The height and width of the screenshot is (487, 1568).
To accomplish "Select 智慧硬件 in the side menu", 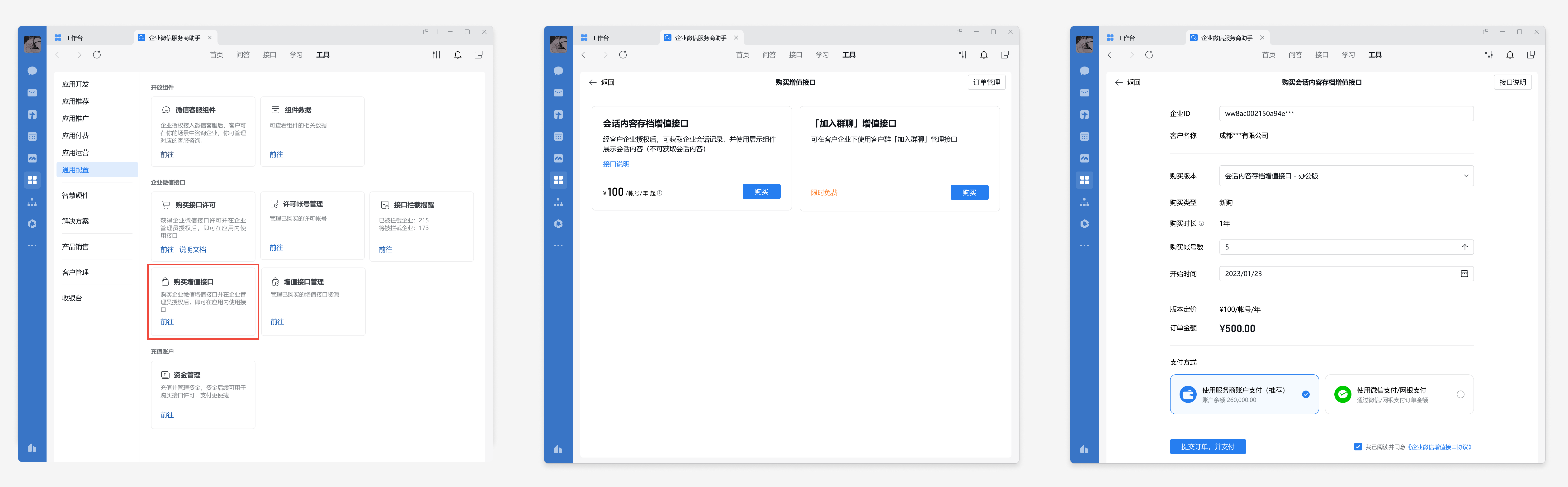I will click(x=76, y=196).
